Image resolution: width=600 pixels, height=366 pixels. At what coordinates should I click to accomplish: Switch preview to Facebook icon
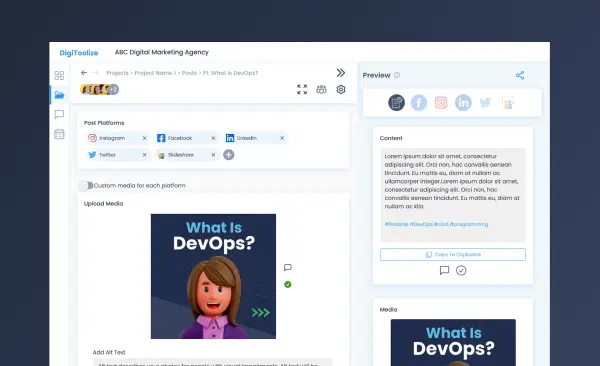coord(419,103)
